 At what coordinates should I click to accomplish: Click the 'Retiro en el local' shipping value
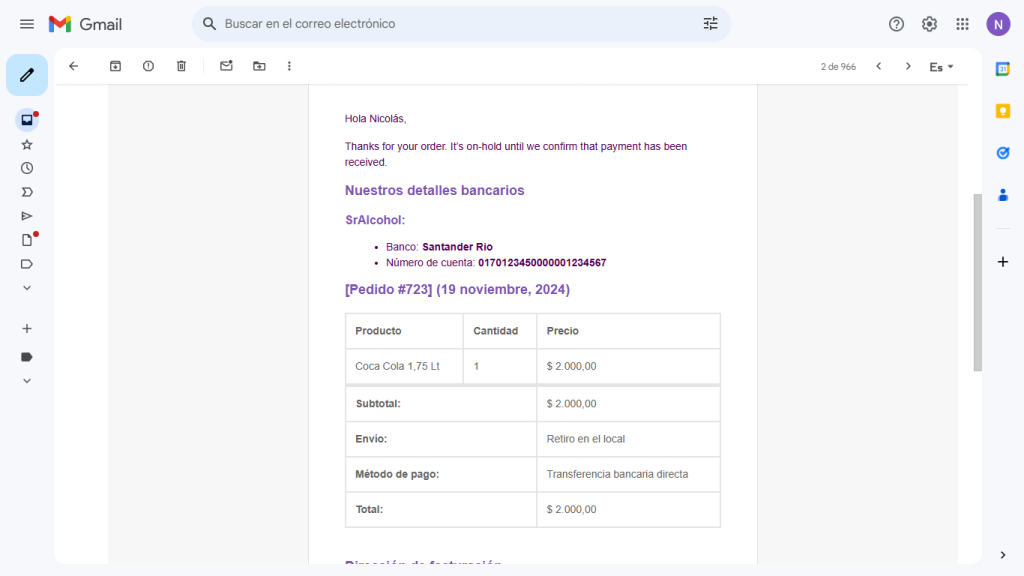tap(586, 439)
